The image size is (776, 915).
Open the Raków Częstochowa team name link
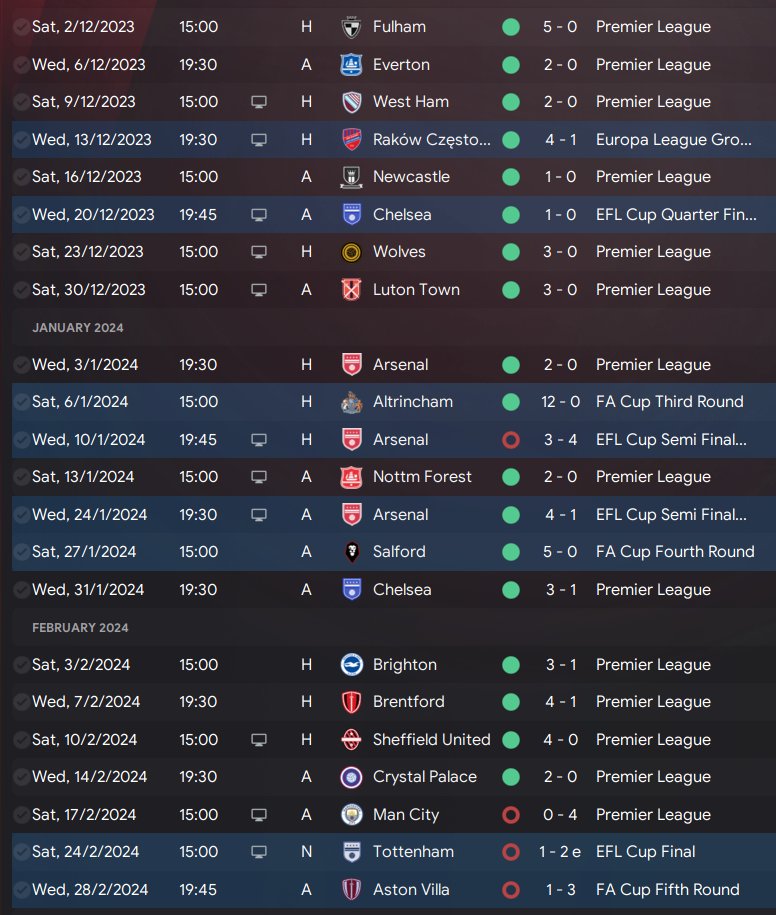point(431,140)
